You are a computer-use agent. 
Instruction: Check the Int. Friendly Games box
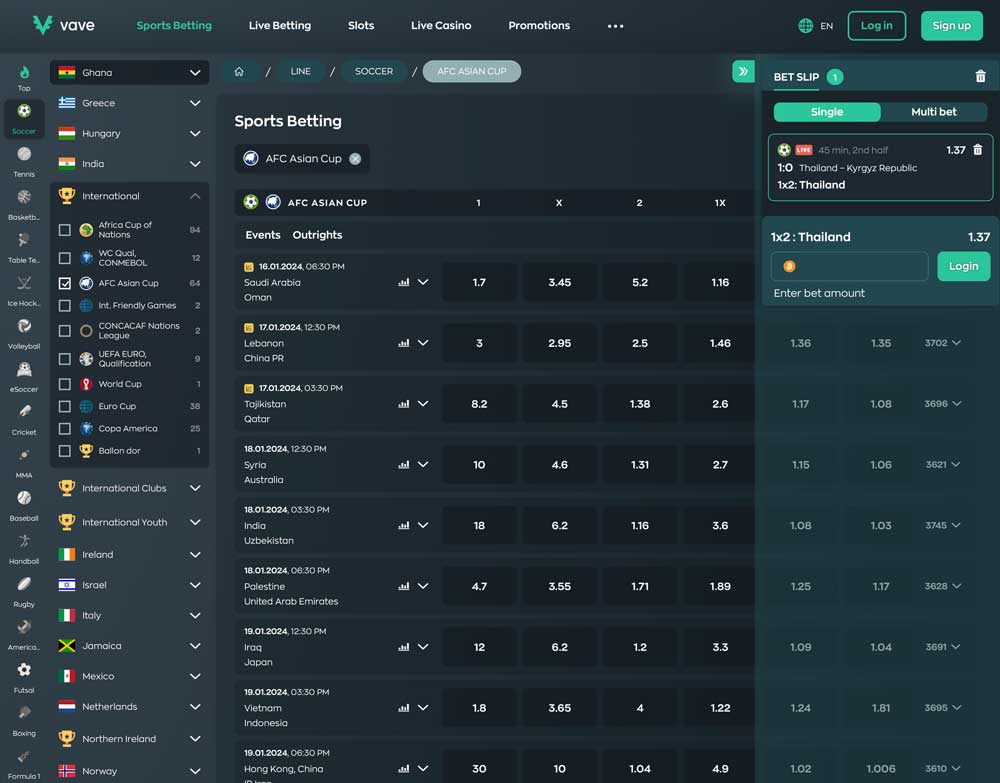64,305
